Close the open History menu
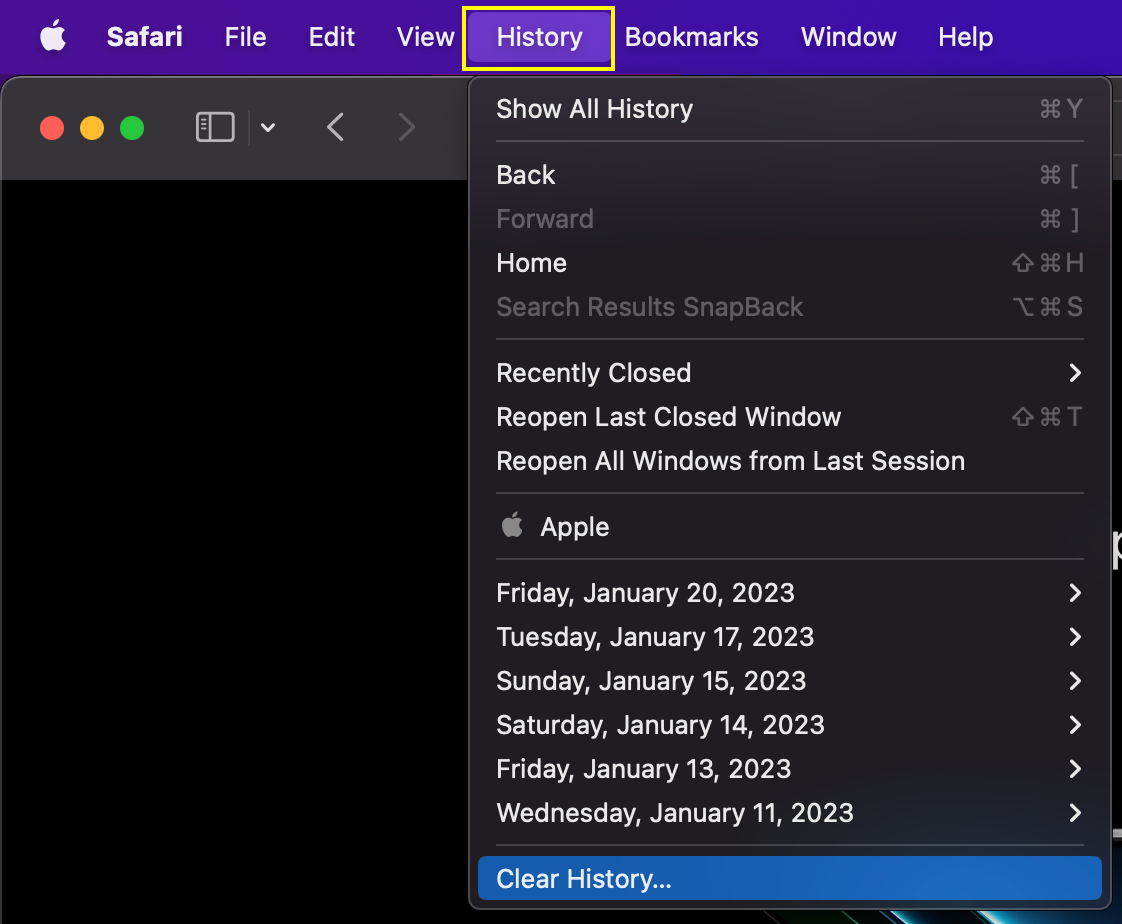 point(539,37)
